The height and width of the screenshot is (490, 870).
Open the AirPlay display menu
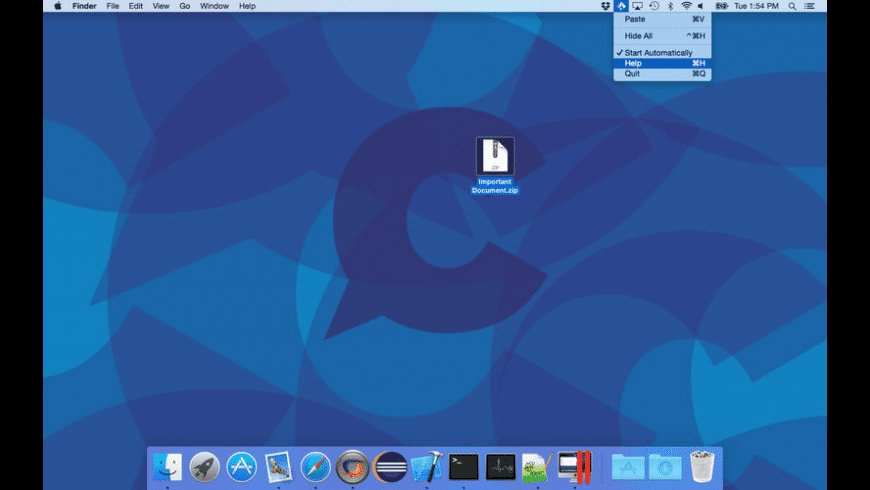pyautogui.click(x=638, y=6)
